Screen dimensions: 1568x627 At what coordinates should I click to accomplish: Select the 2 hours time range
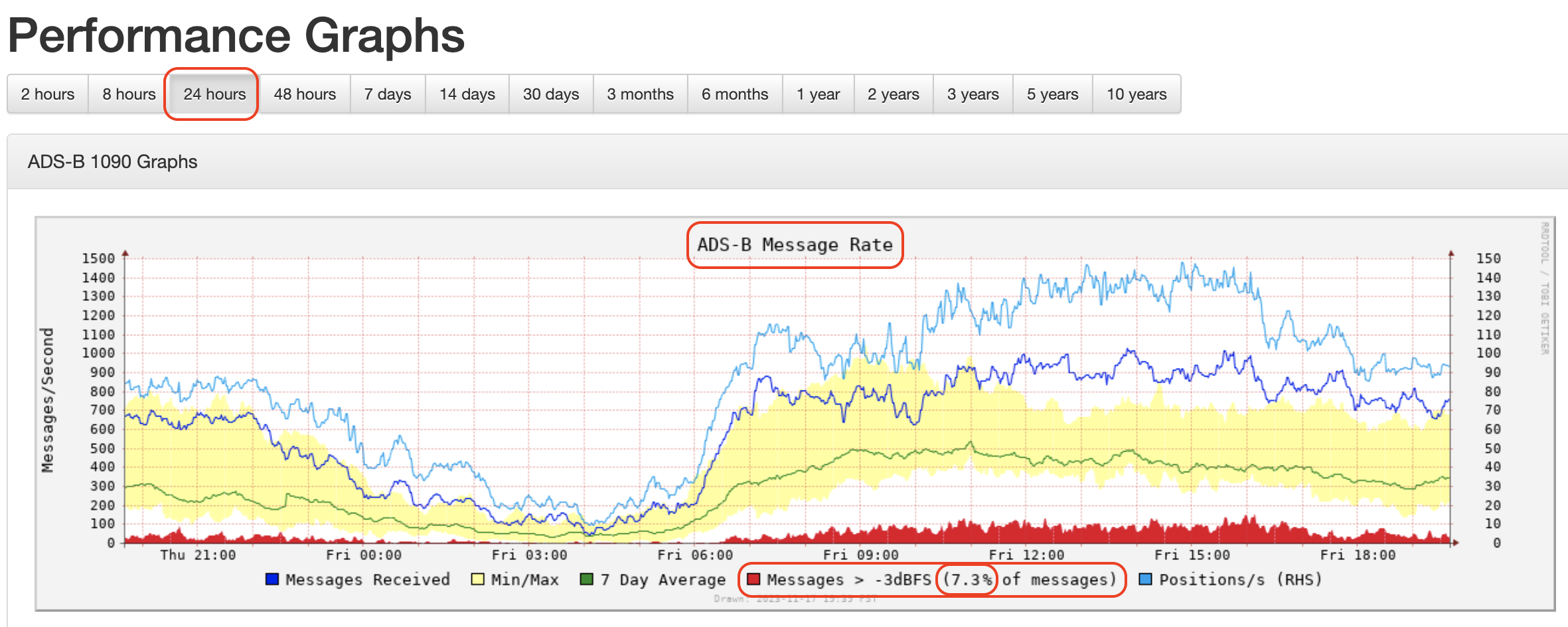coord(48,94)
